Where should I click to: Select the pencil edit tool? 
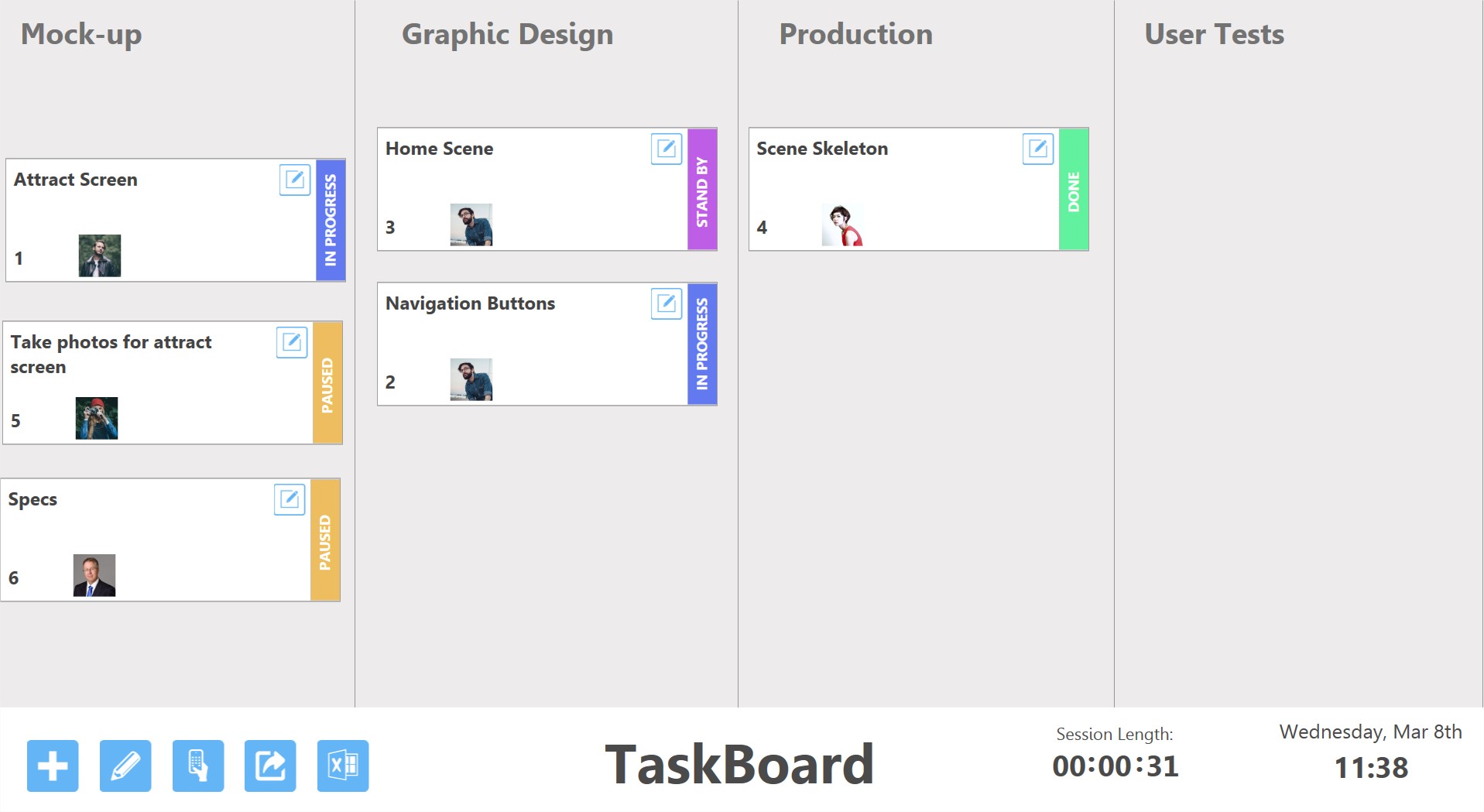point(126,766)
